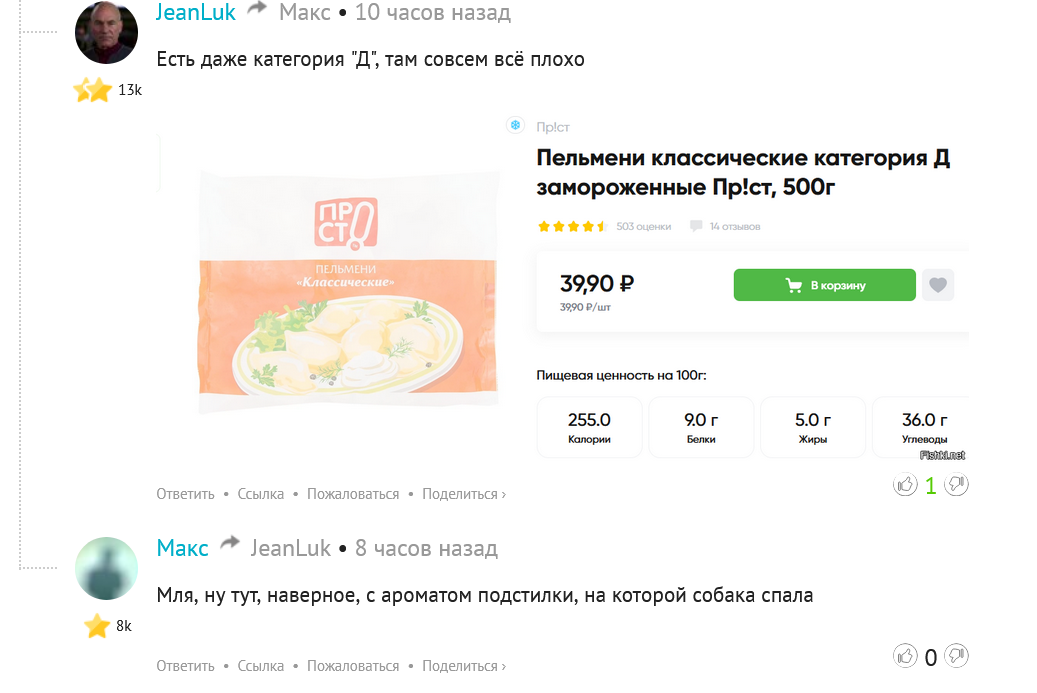Click the heart favorite icon near В корзину
The width and height of the screenshot is (1037, 693).
(x=937, y=285)
